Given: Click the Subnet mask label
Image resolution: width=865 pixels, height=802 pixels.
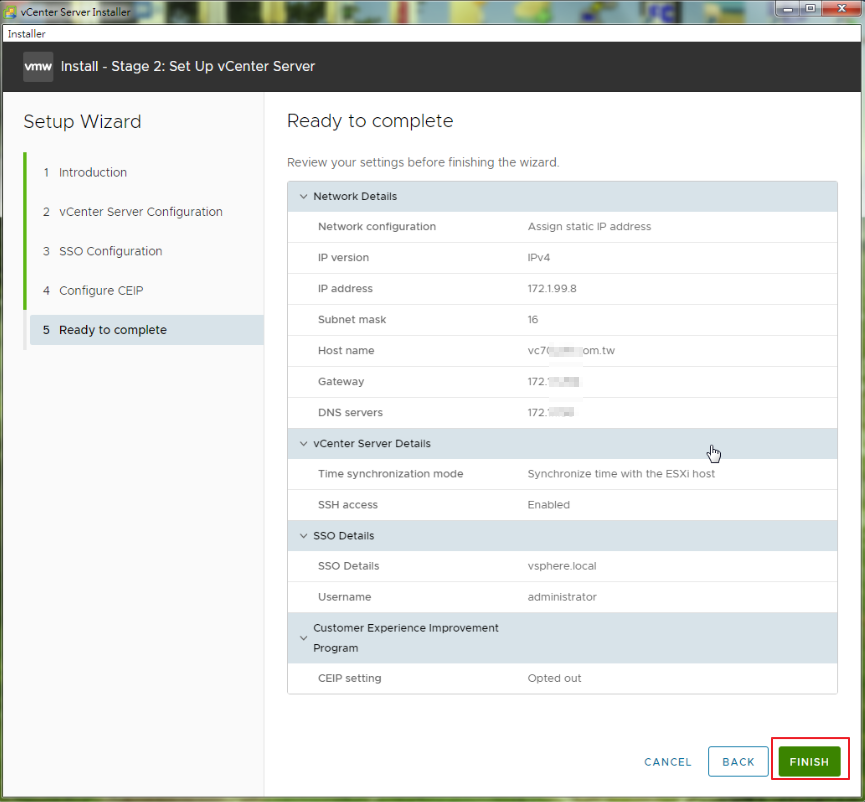Looking at the screenshot, I should tap(351, 319).
